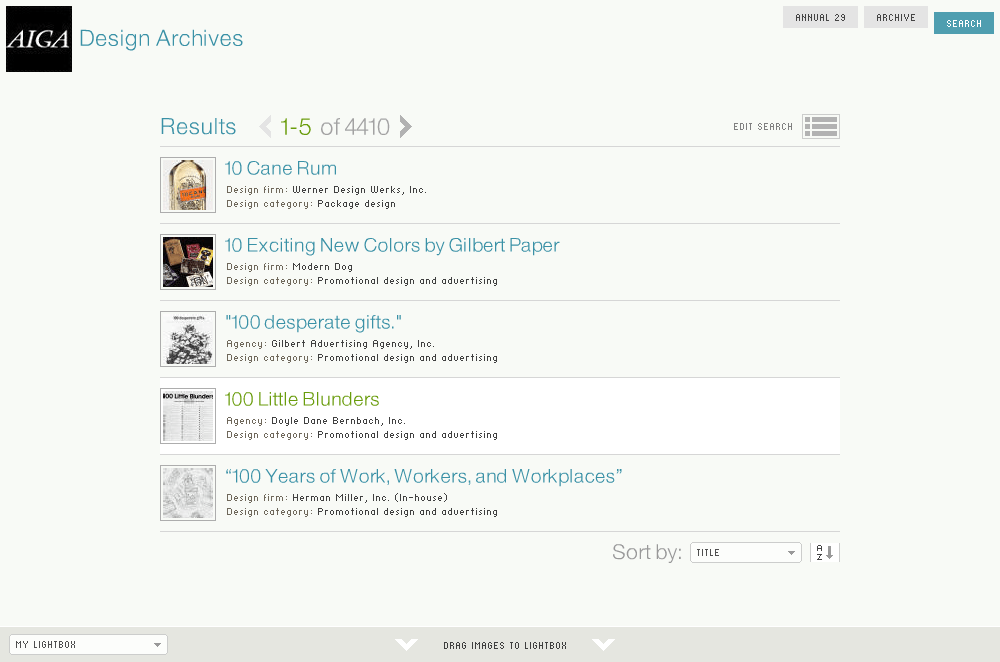Switch to list view icon
The height and width of the screenshot is (662, 1000).
coord(821,126)
